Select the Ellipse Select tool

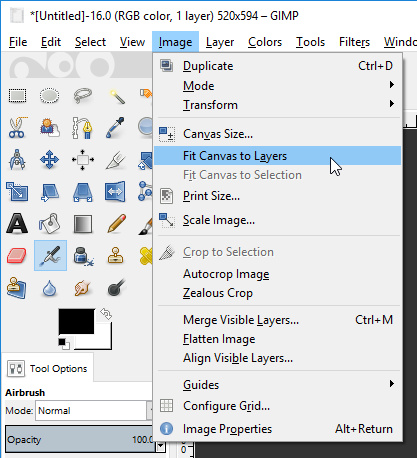(x=50, y=96)
